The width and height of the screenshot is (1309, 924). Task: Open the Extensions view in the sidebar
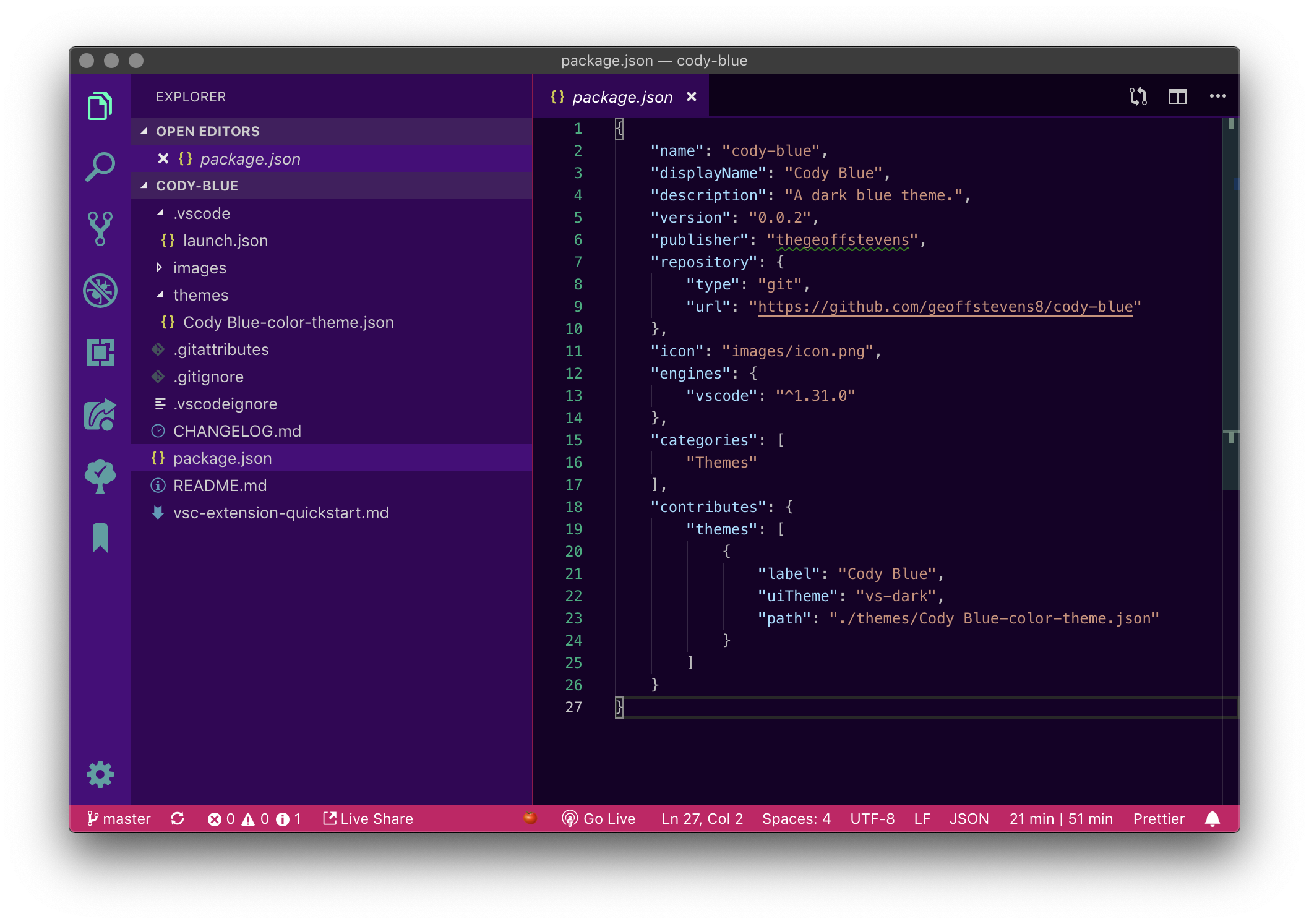point(100,353)
